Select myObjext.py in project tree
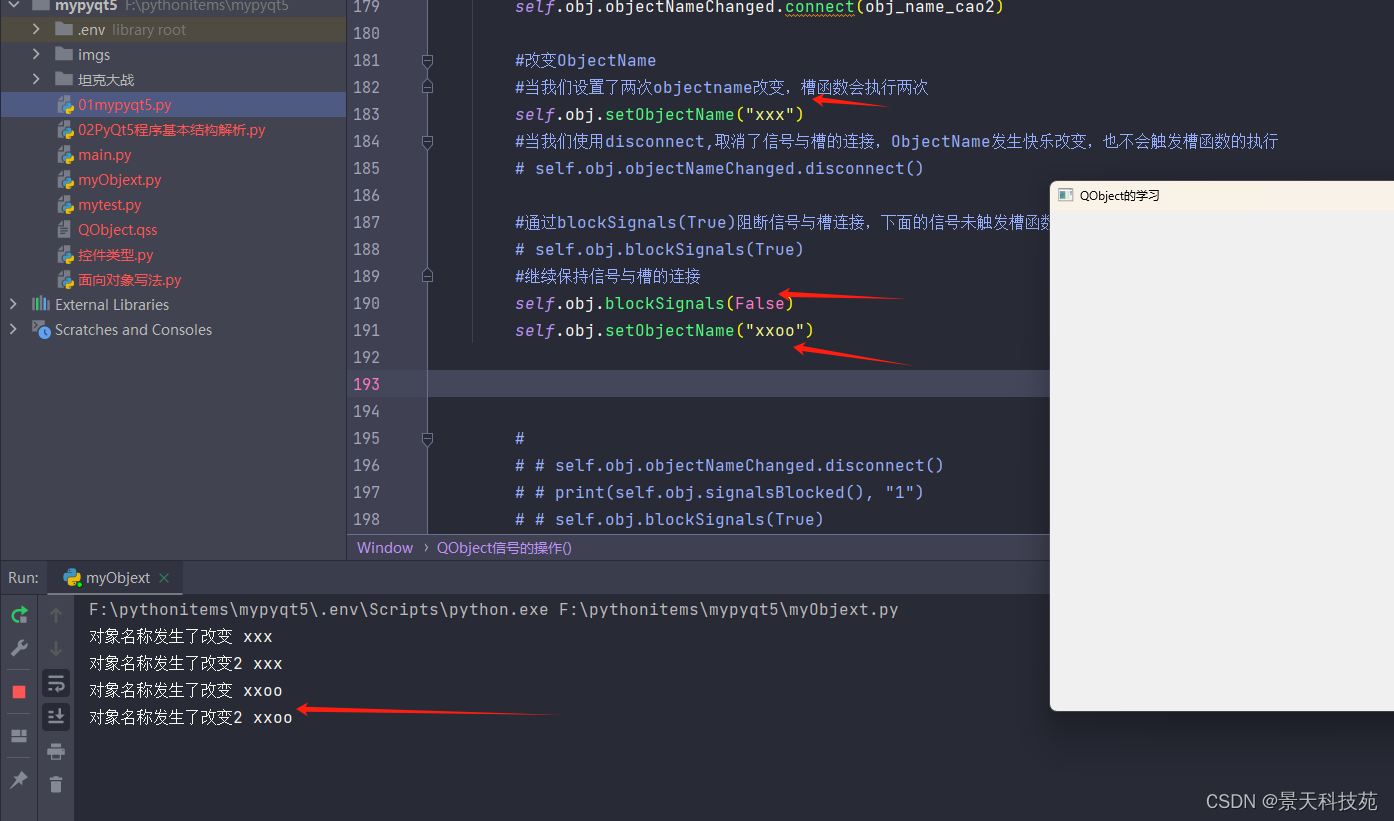The width and height of the screenshot is (1394, 821). pyautogui.click(x=120, y=179)
